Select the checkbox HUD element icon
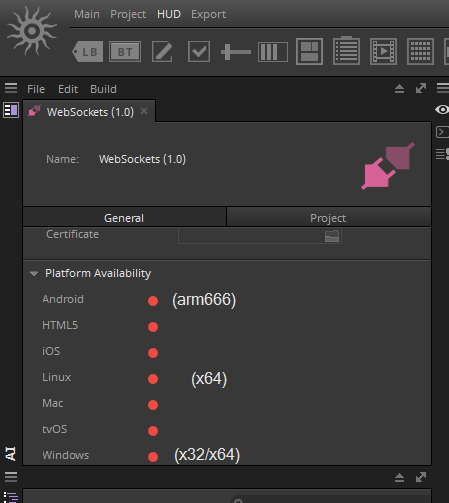 tap(199, 52)
